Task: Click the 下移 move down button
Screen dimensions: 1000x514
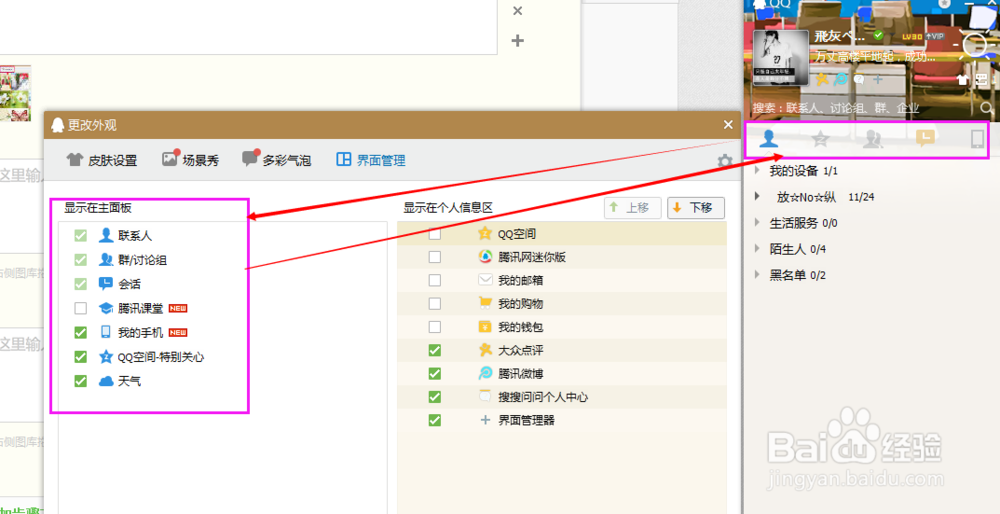Action: (696, 208)
